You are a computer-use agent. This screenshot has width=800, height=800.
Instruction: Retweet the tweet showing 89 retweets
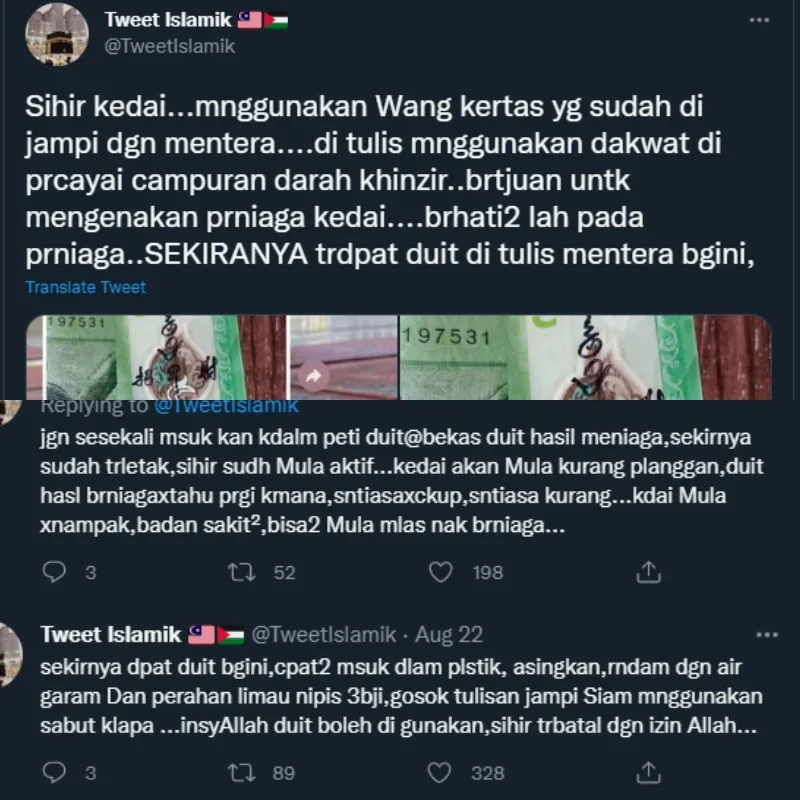click(242, 772)
